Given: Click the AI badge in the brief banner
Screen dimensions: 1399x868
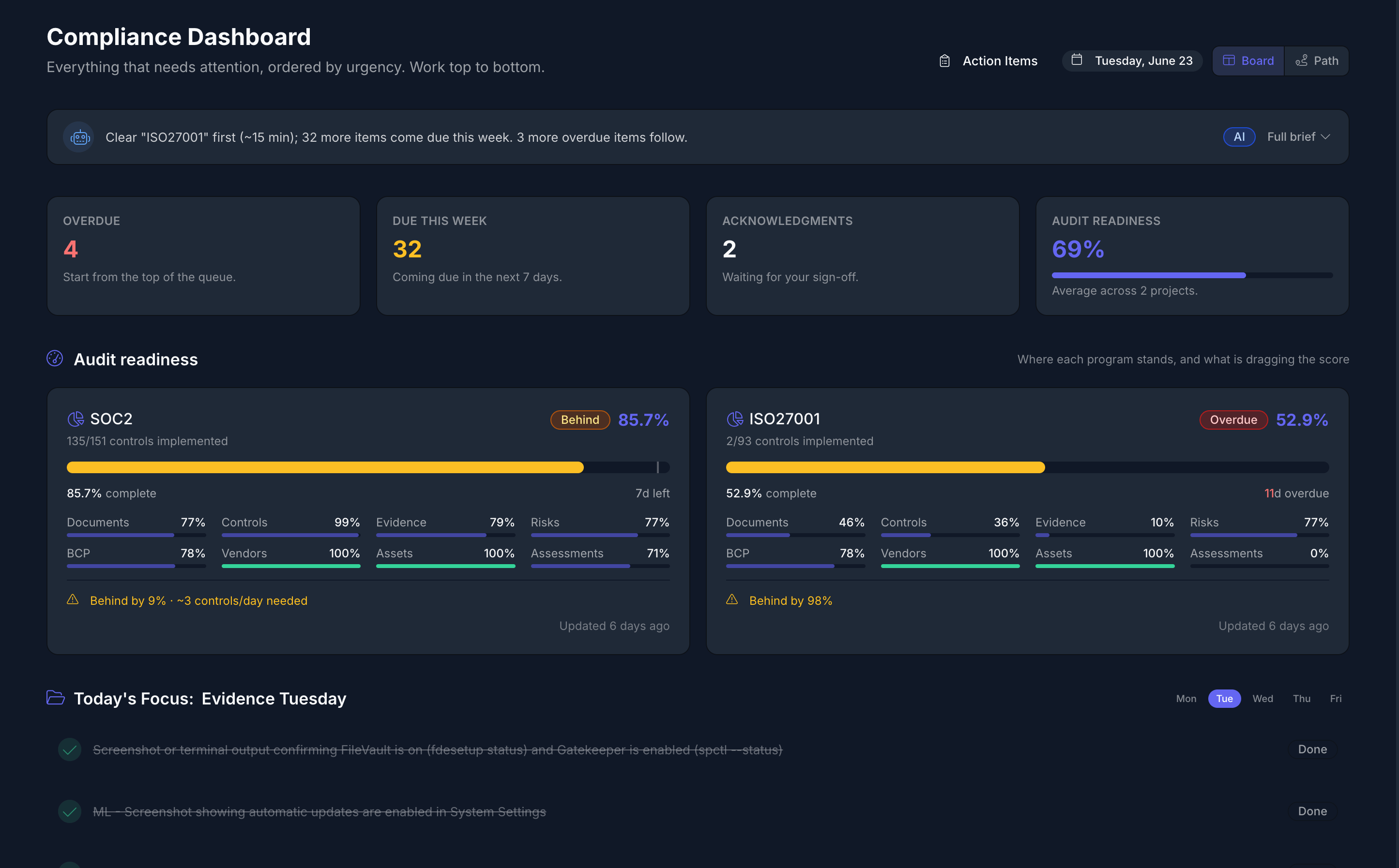Looking at the screenshot, I should [1239, 136].
